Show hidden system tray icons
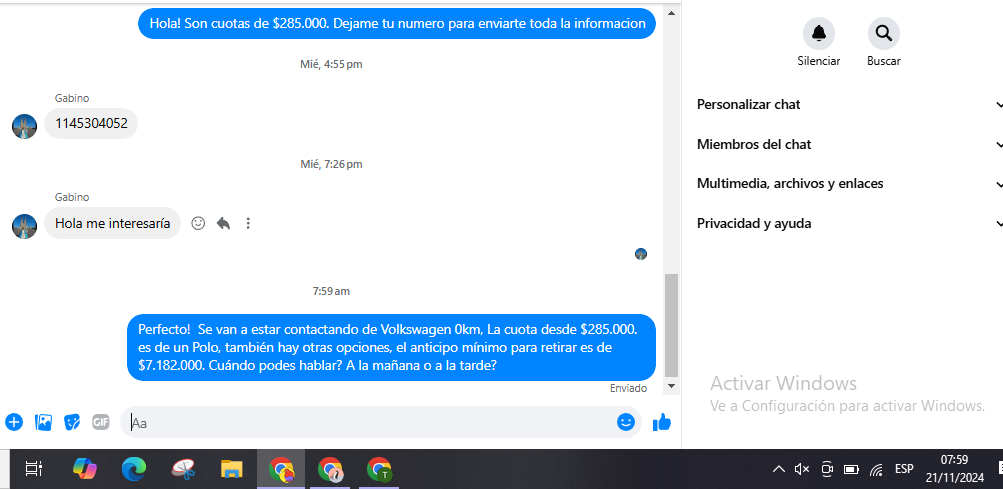 [x=778, y=469]
